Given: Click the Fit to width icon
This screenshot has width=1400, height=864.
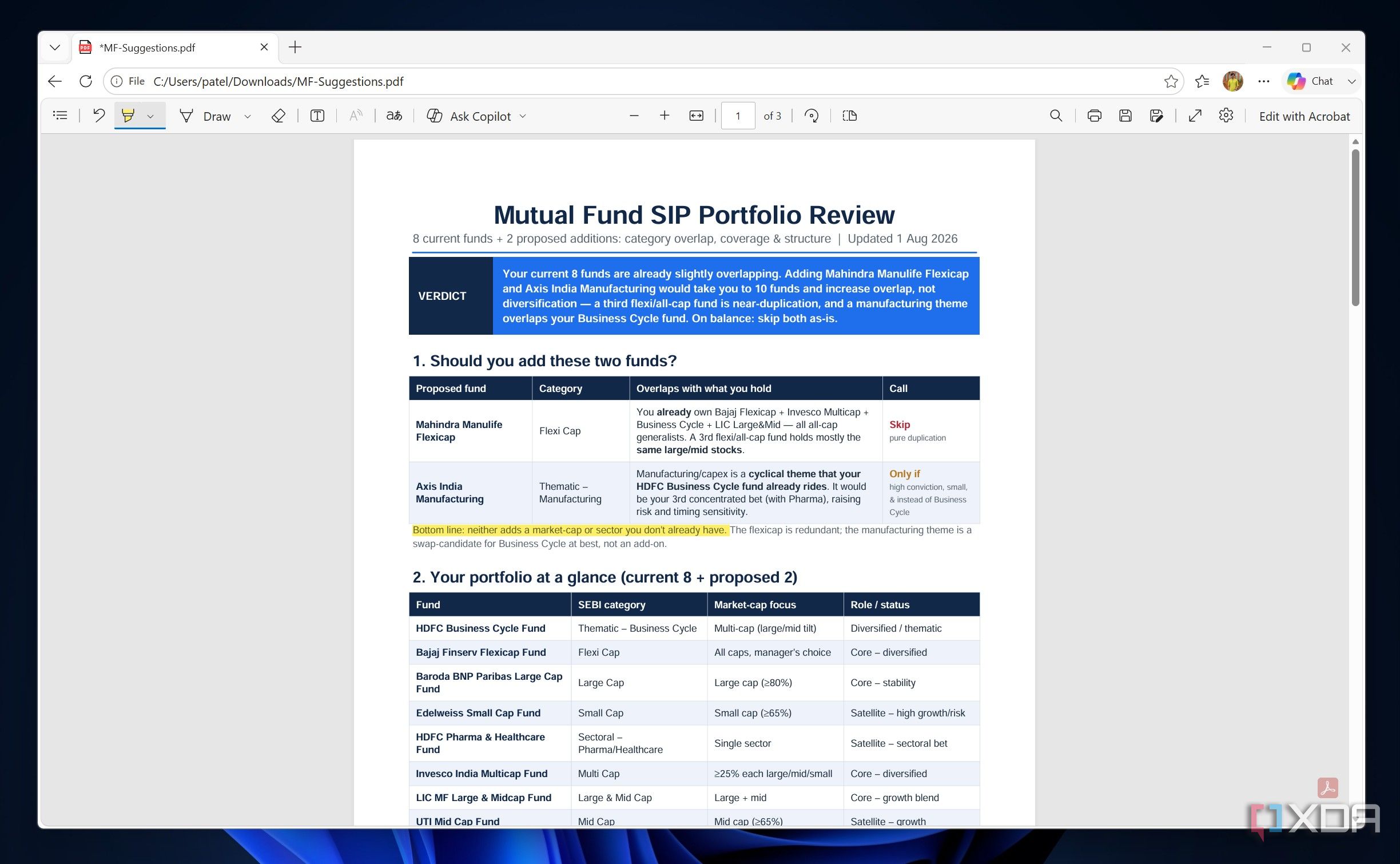Looking at the screenshot, I should tap(696, 116).
